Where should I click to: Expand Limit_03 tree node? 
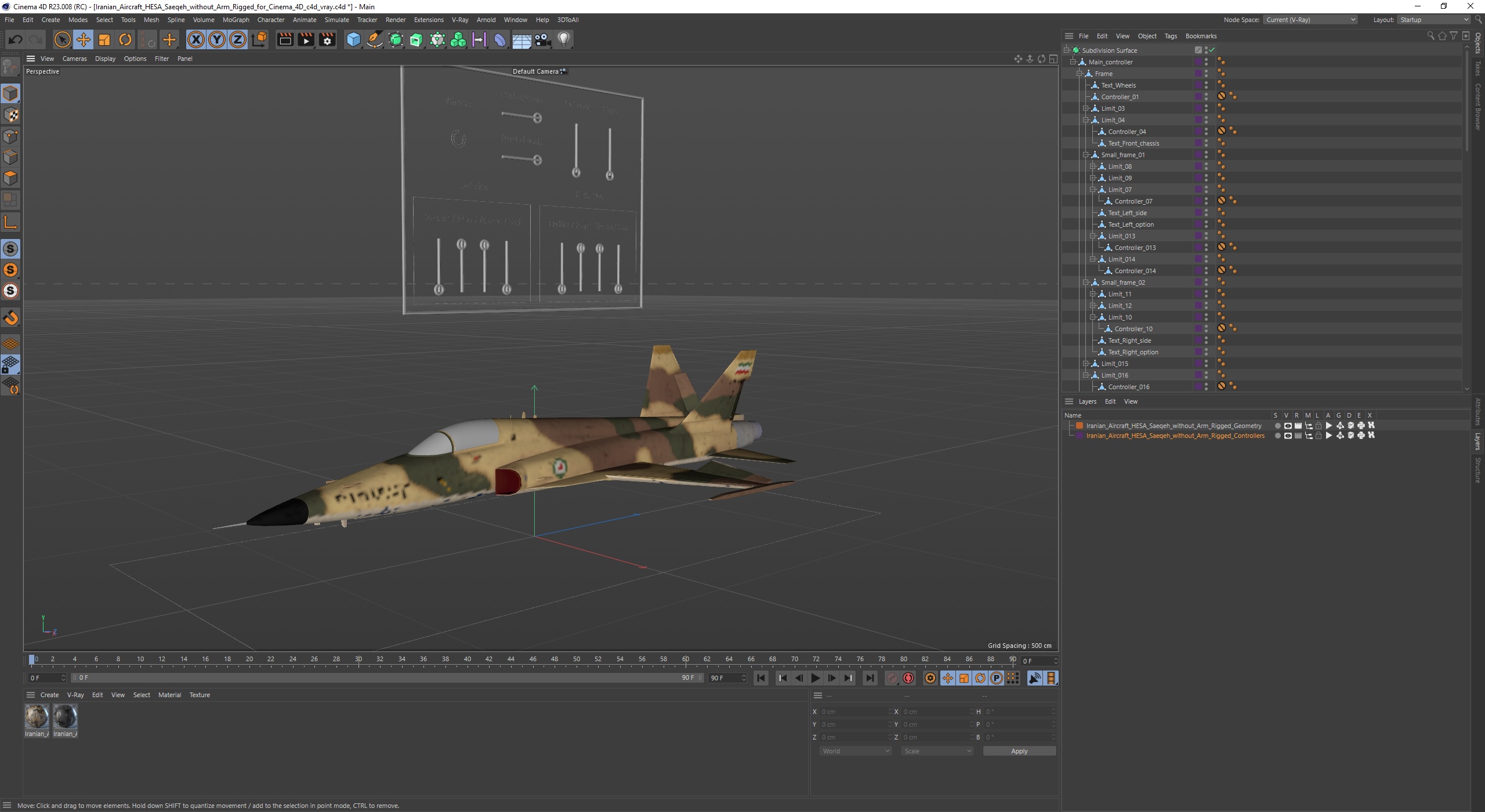tap(1086, 108)
